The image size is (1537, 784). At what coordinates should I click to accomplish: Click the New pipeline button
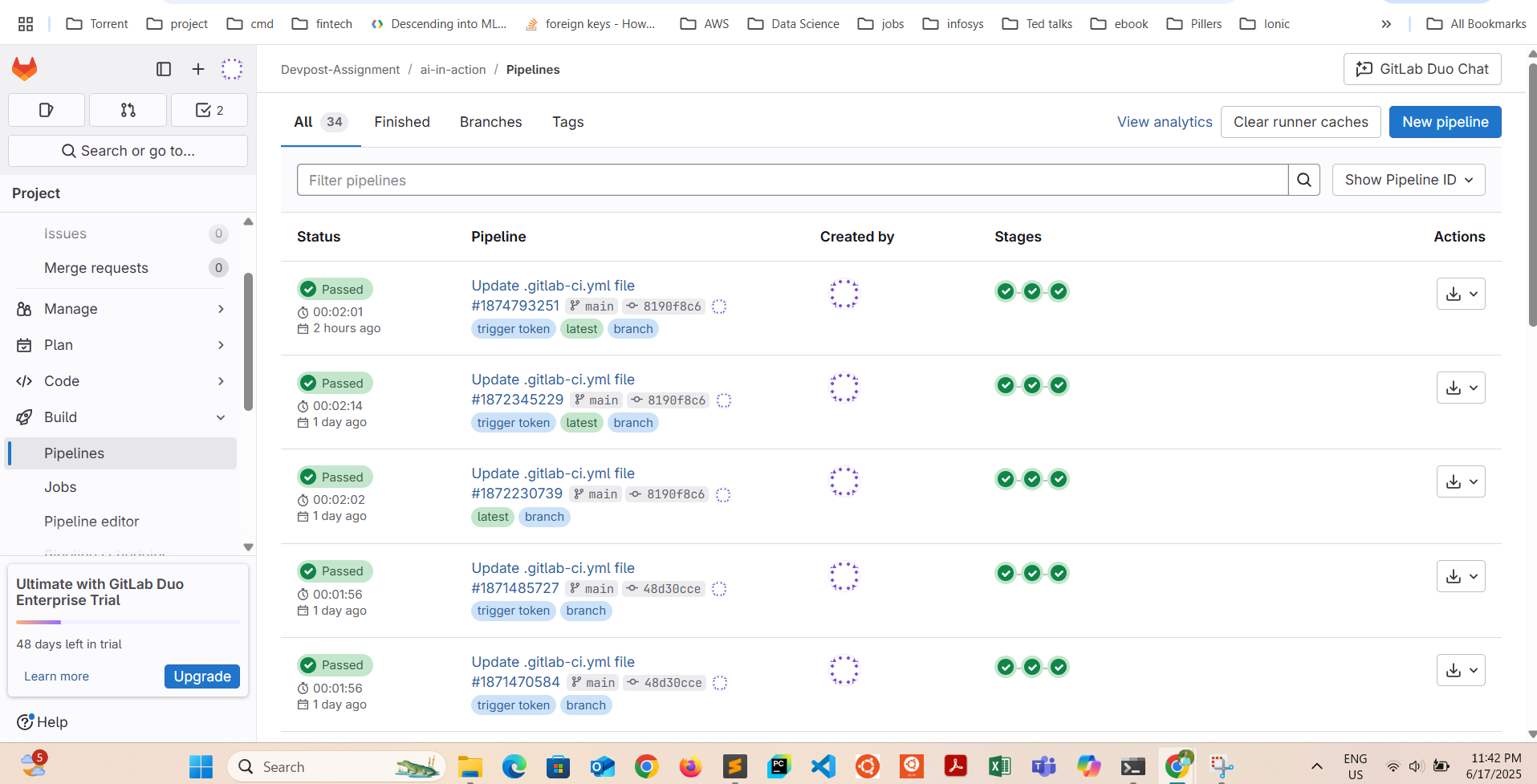click(1446, 122)
